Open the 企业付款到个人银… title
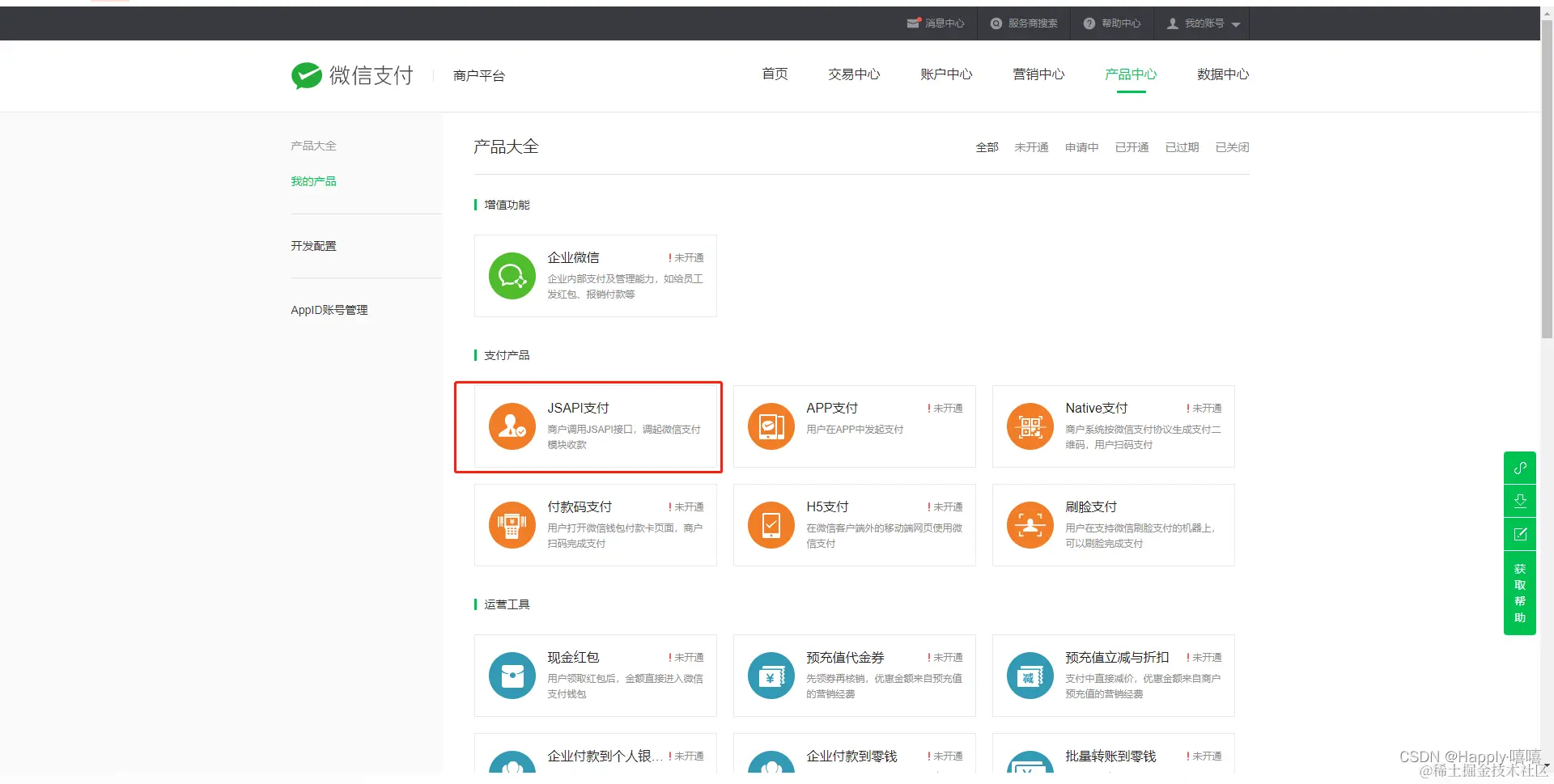The width and height of the screenshot is (1554, 784). click(605, 756)
